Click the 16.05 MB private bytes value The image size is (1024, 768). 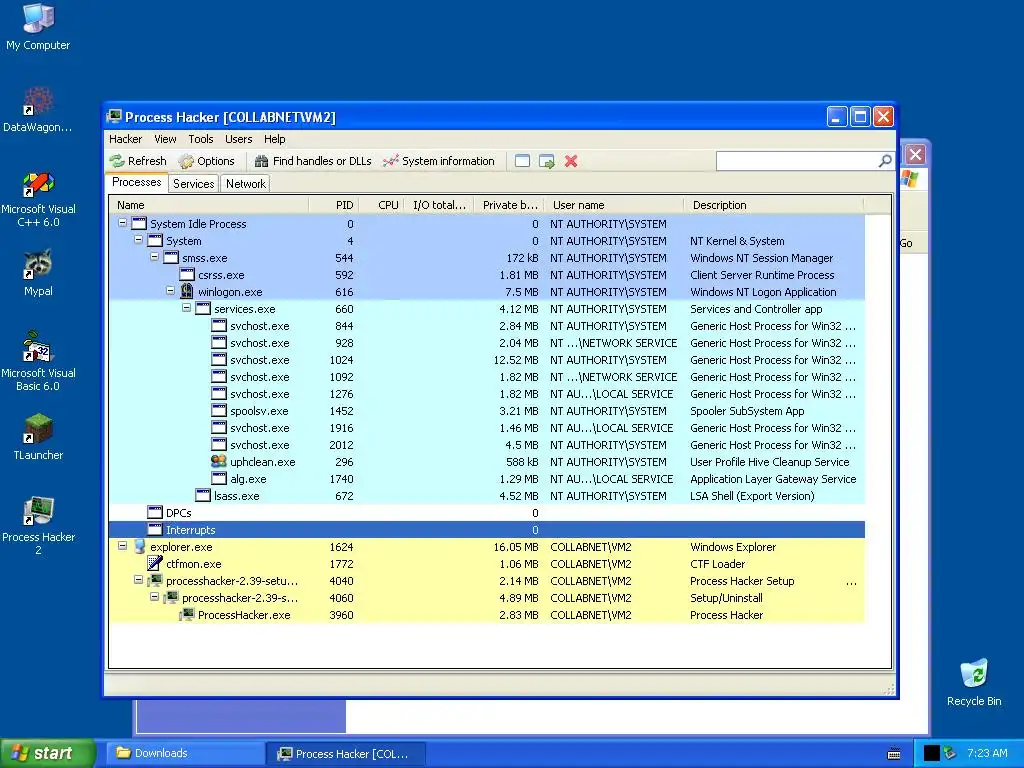click(x=516, y=547)
